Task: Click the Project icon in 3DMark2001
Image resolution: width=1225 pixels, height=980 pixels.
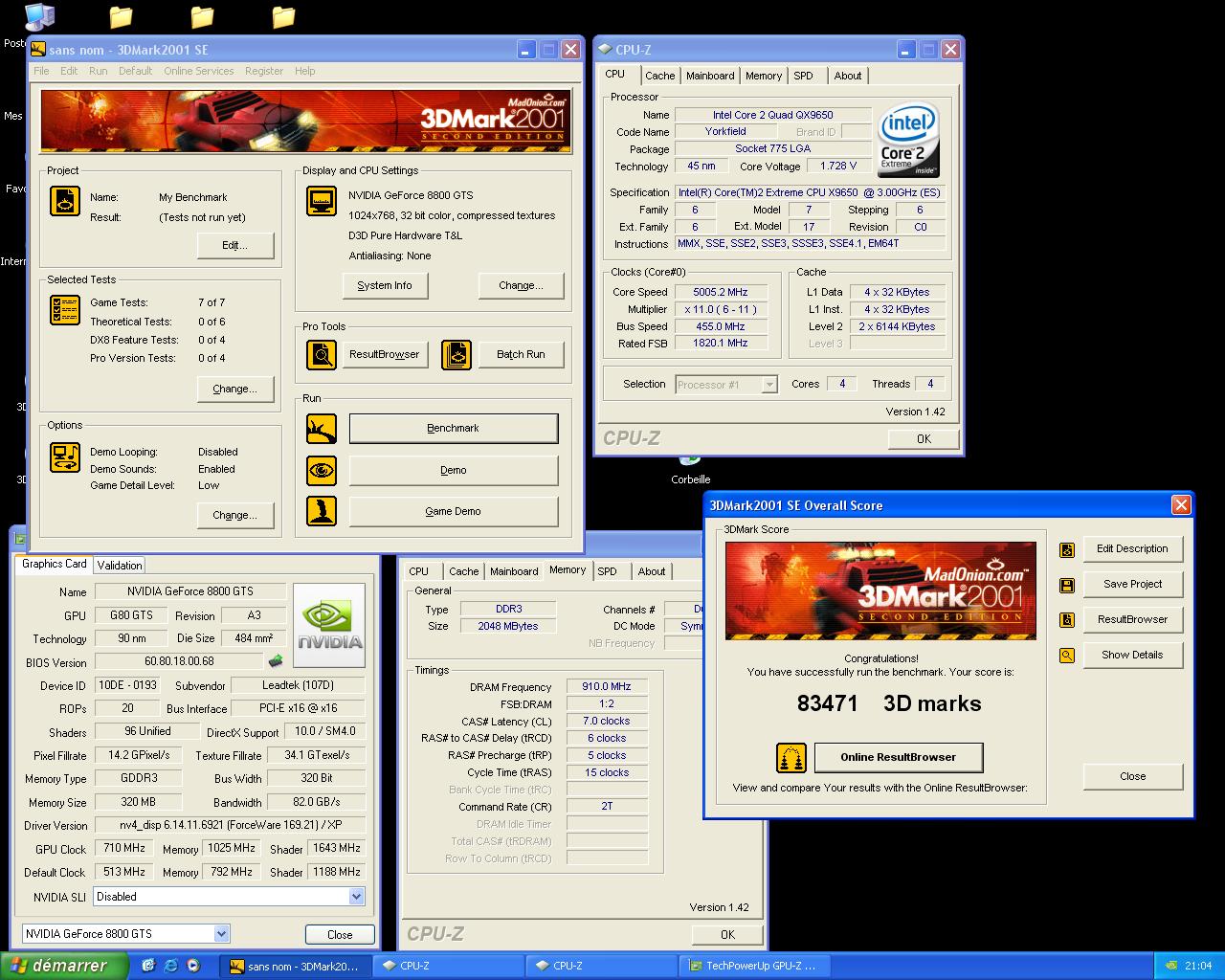Action: click(x=65, y=201)
